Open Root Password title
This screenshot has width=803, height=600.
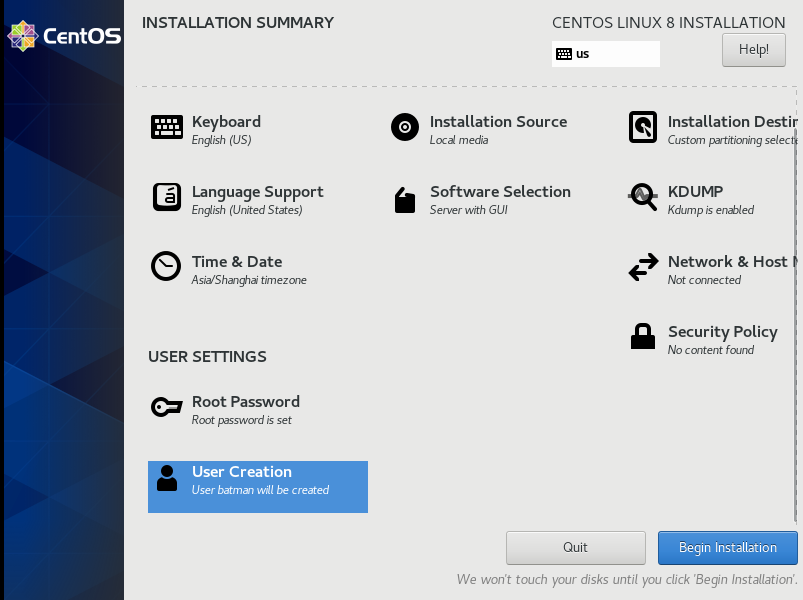[246, 402]
